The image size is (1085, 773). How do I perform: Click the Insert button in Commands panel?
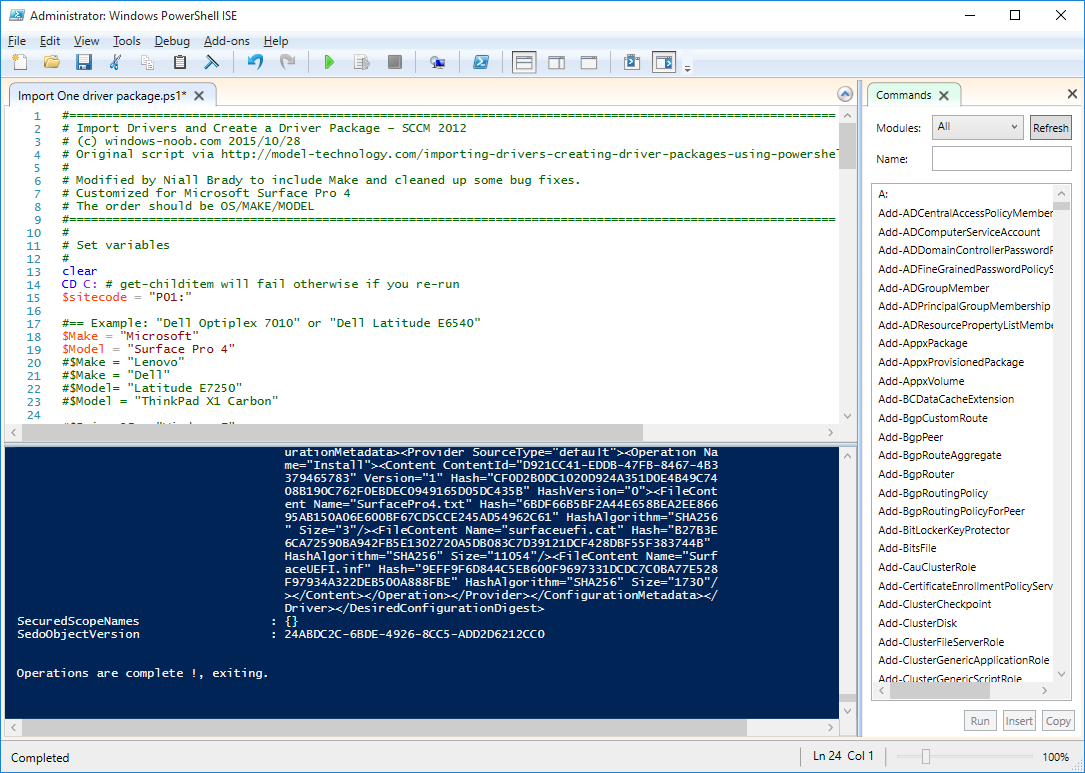tap(1019, 720)
